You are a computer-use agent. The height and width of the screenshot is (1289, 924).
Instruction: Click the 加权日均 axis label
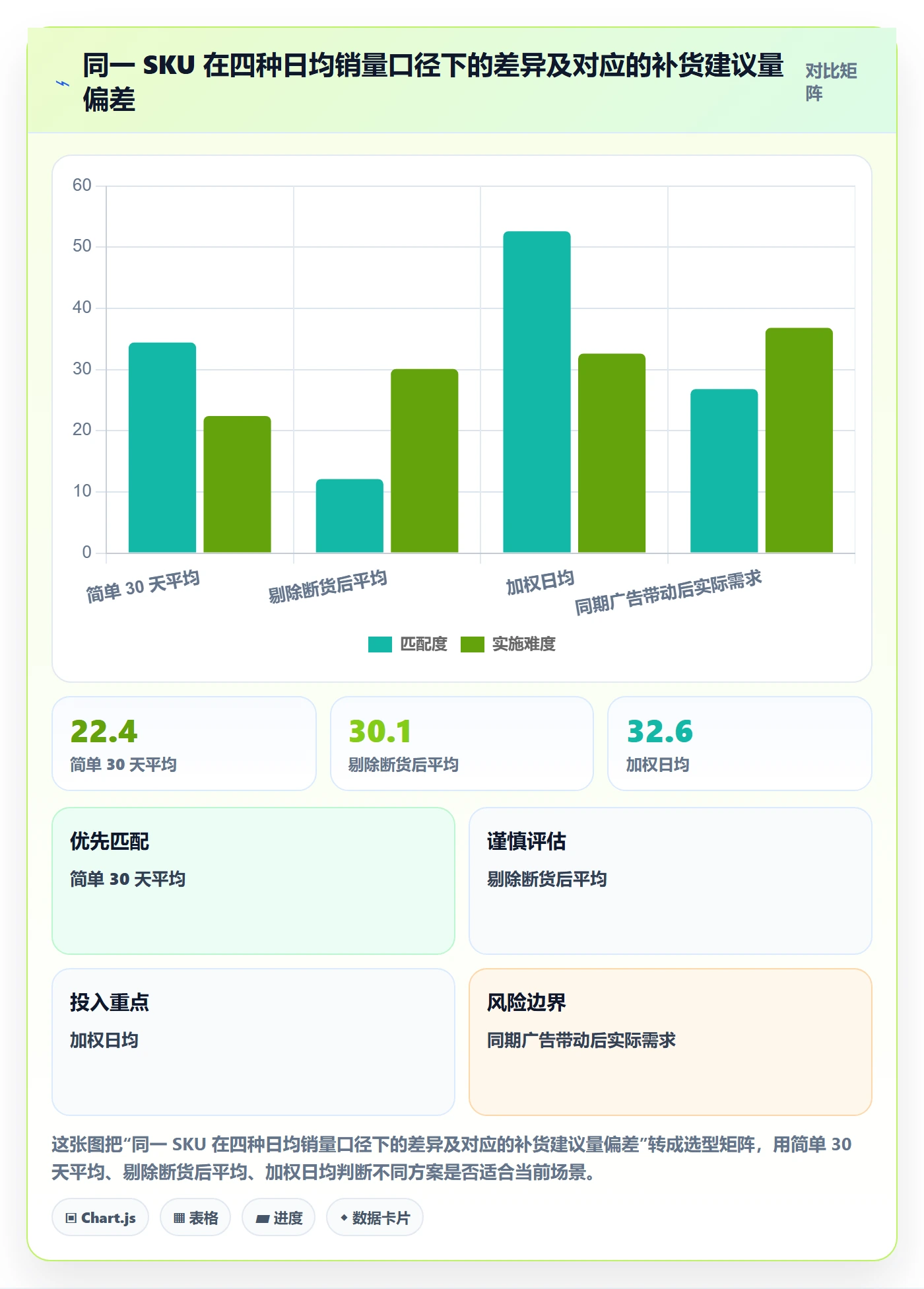[x=541, y=582]
